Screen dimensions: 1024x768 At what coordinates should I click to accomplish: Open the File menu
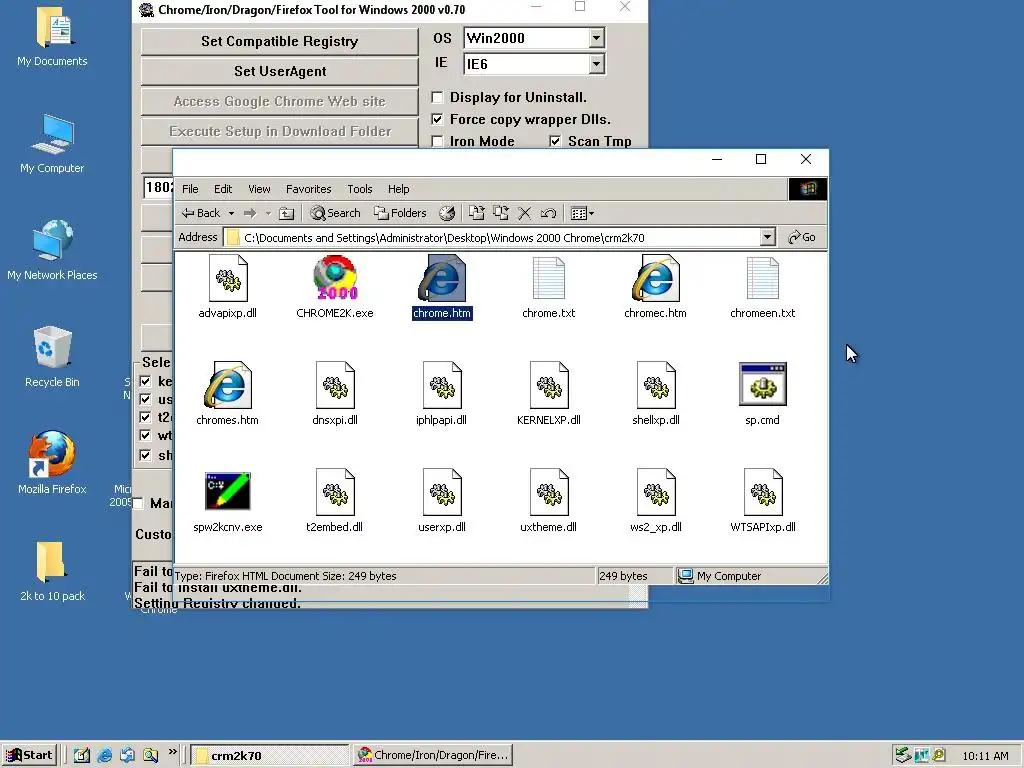pos(190,189)
